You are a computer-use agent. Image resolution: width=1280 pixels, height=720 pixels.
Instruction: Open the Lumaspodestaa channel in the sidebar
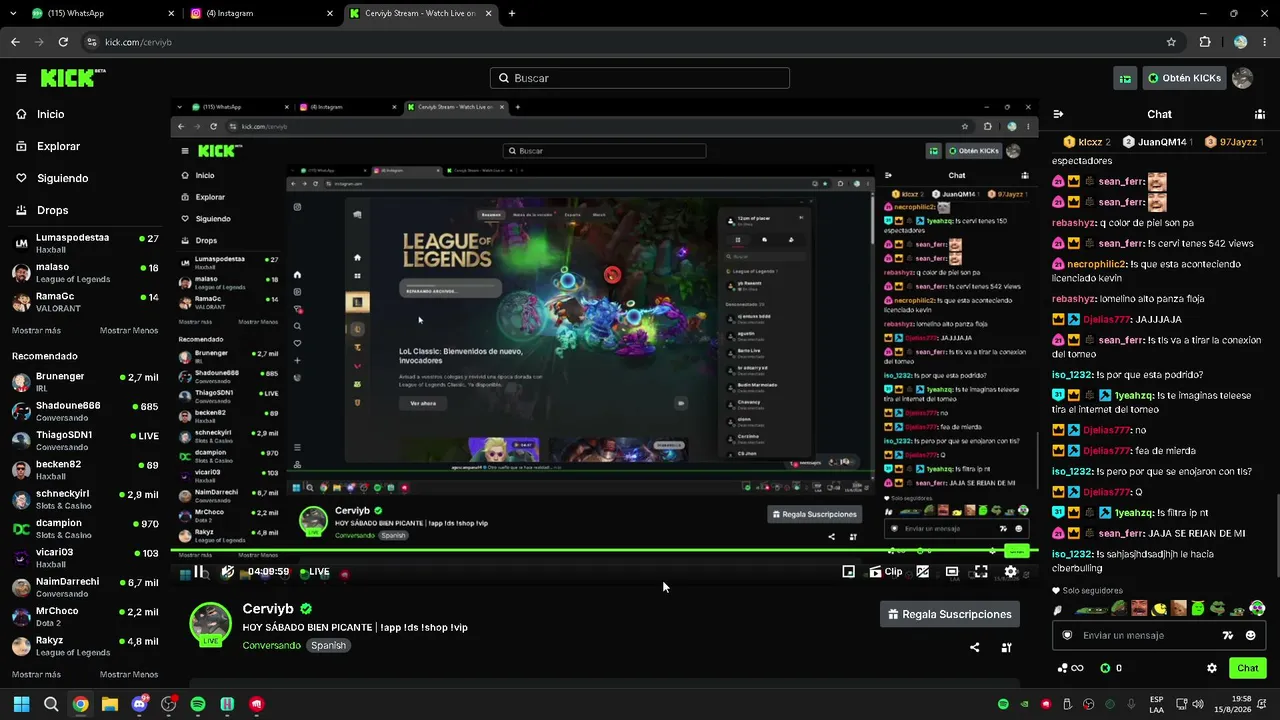coord(85,243)
